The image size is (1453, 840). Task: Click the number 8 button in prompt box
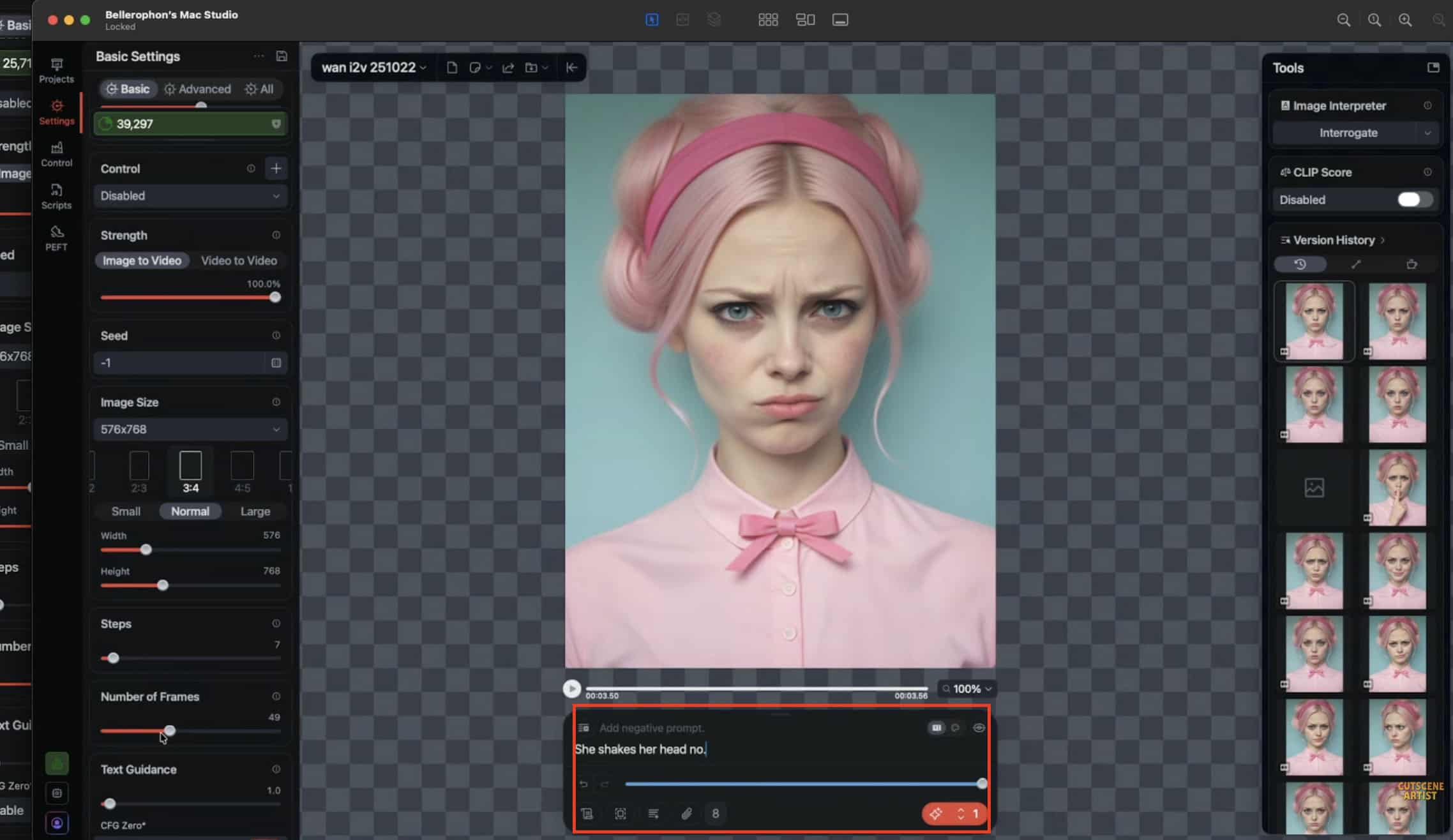(715, 813)
